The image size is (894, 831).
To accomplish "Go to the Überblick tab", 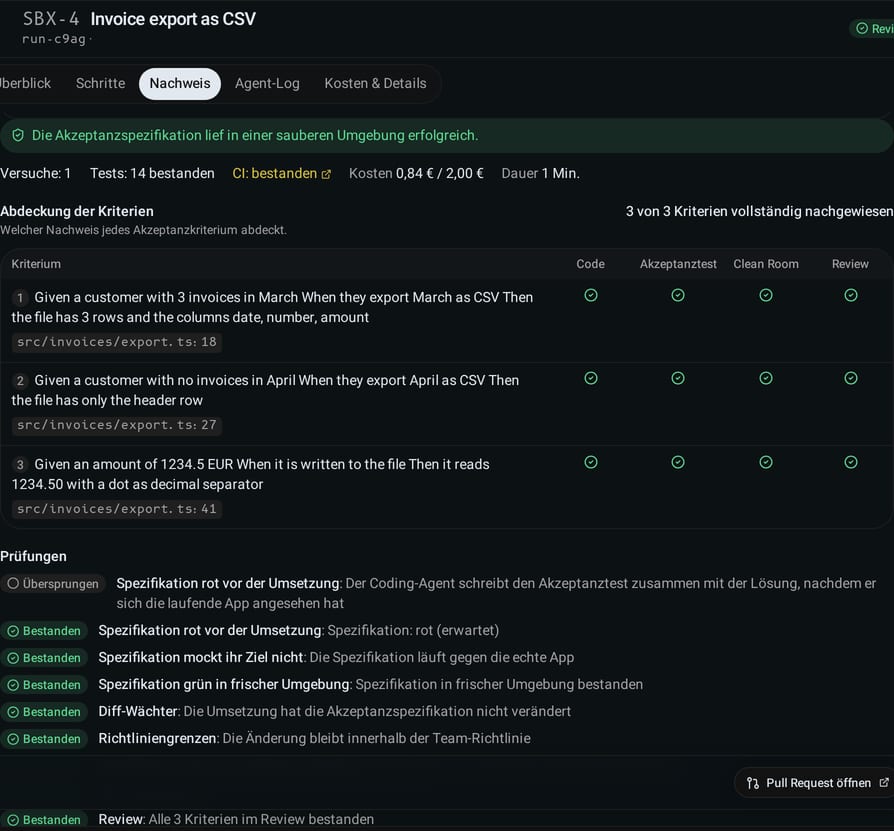I will coord(26,83).
